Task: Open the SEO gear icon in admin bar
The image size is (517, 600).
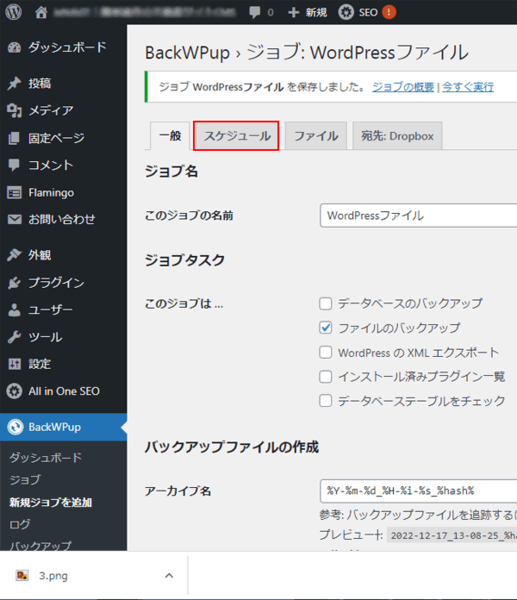Action: pyautogui.click(x=346, y=12)
